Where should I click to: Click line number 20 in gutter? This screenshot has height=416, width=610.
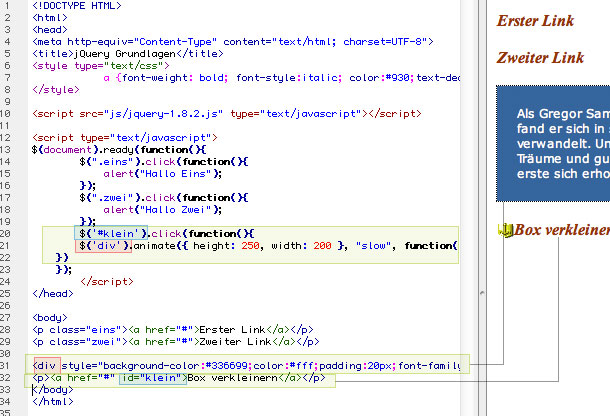(x=5, y=234)
